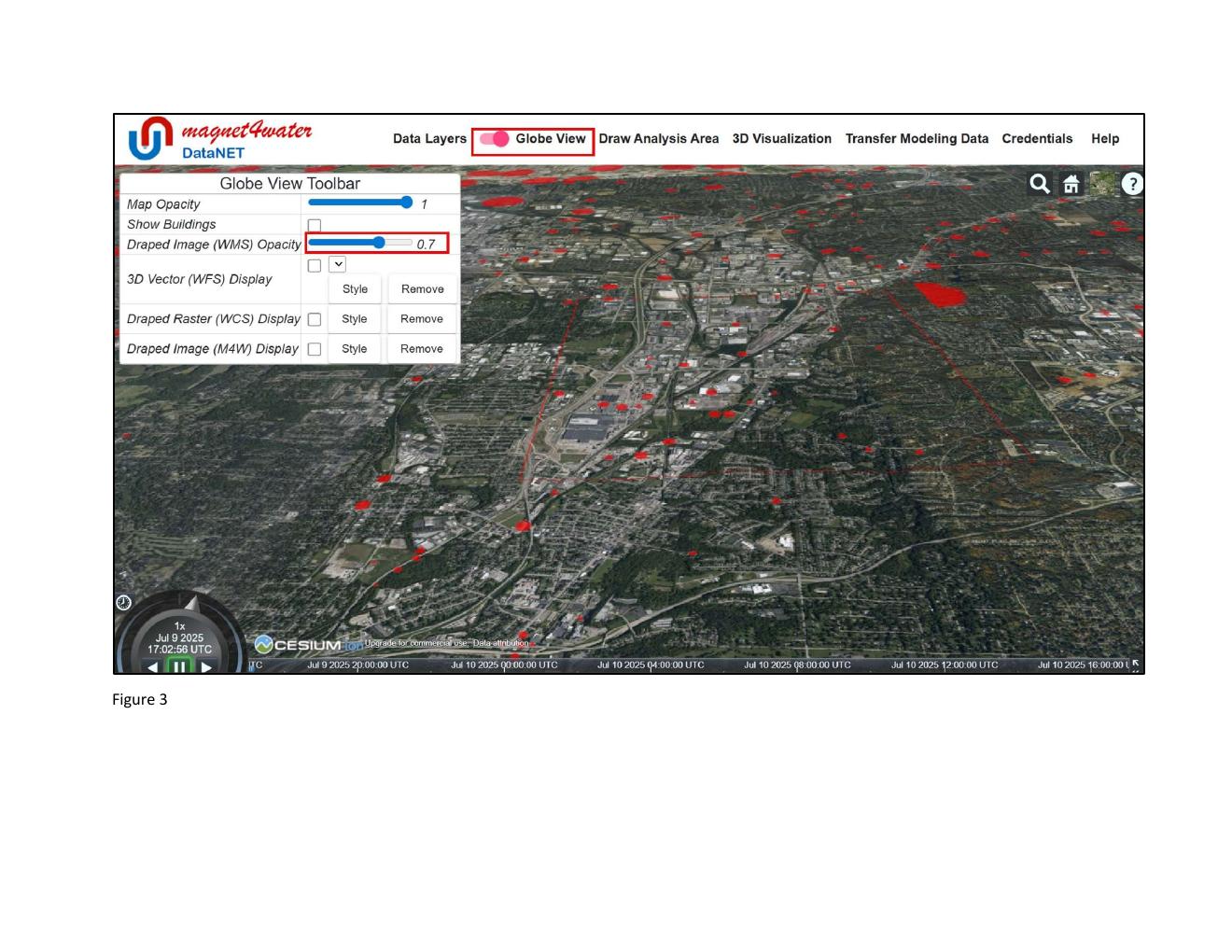Viewport: 1232px width, 952px height.
Task: Click Remove for Draped Raster (WCS) Display
Action: [x=422, y=319]
